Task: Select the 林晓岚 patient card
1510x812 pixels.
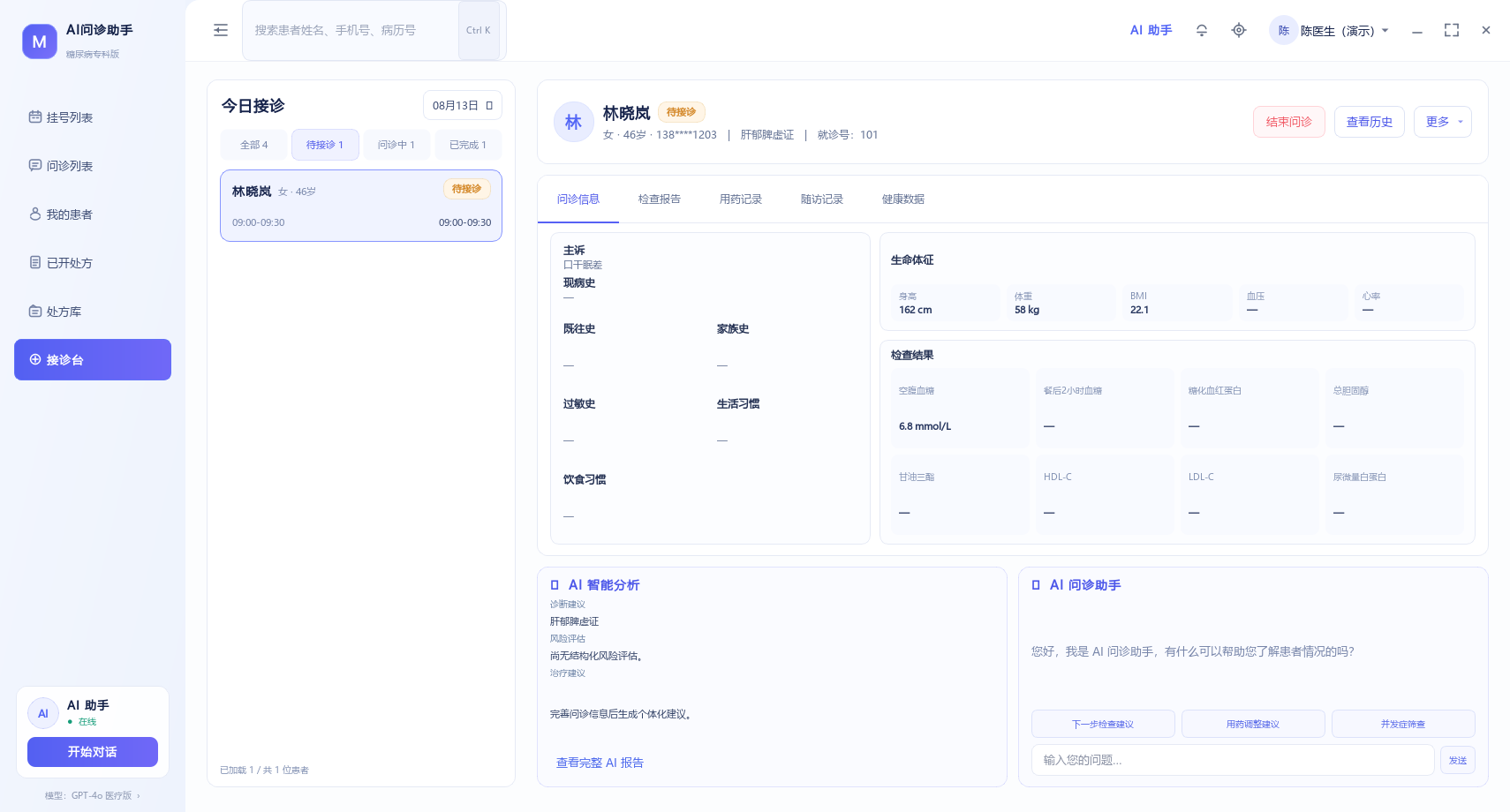Action: (x=361, y=206)
